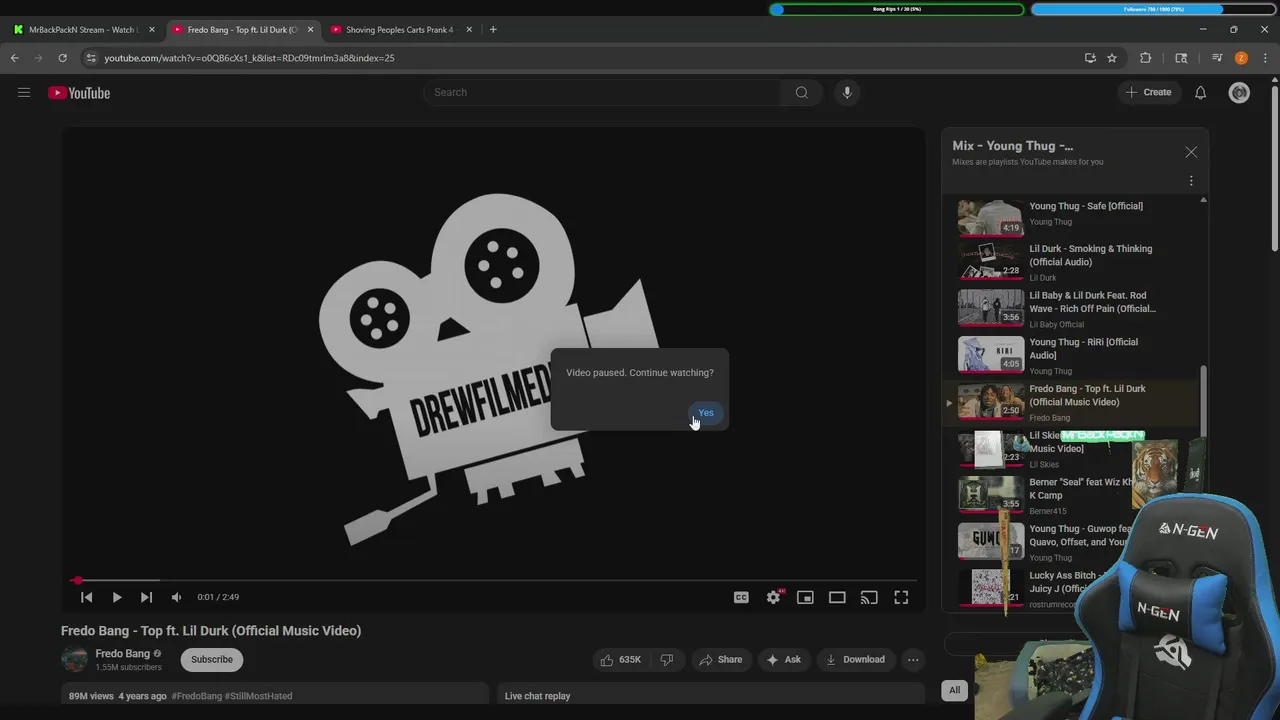View site information icon in address bar
Screen dimensions: 1280x720
[91, 58]
